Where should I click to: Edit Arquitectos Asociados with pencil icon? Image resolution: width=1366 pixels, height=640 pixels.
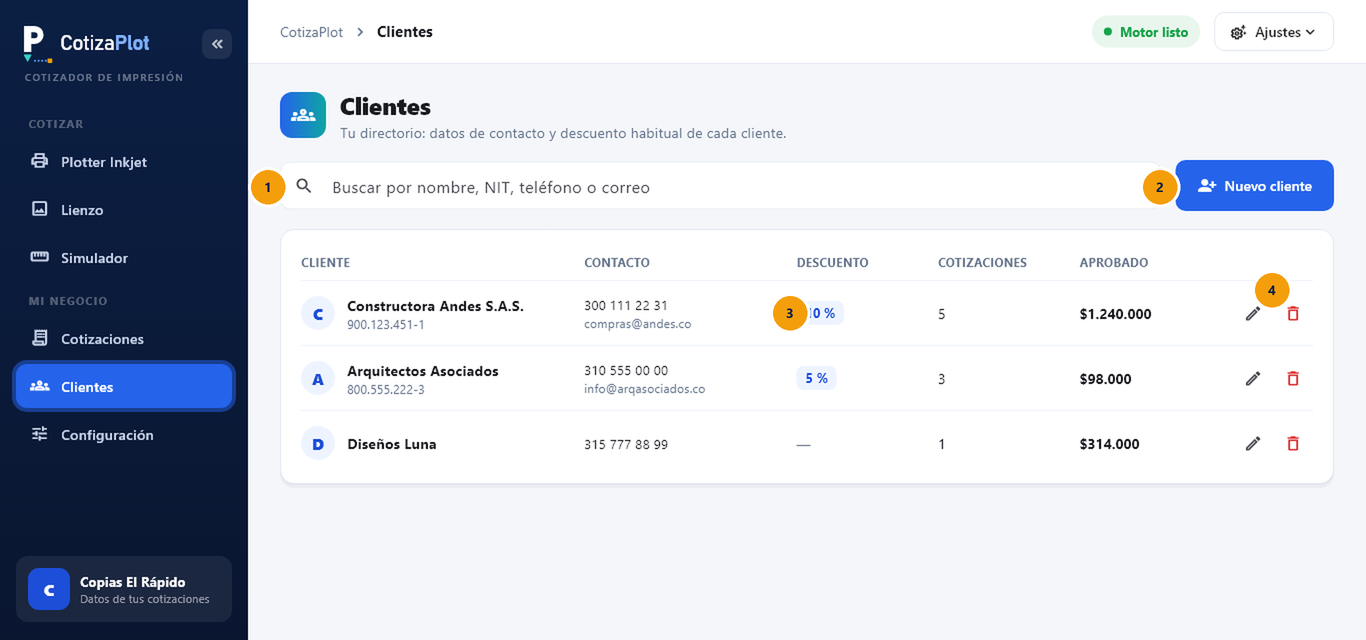1253,379
